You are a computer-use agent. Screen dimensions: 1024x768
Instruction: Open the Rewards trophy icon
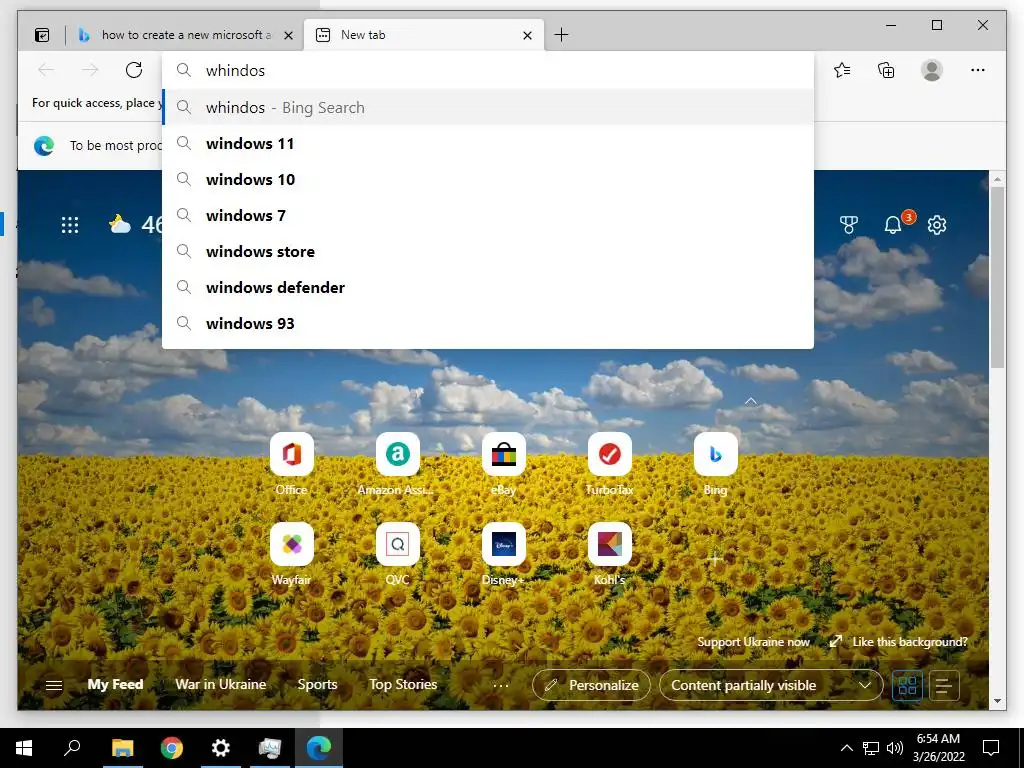[x=848, y=225]
